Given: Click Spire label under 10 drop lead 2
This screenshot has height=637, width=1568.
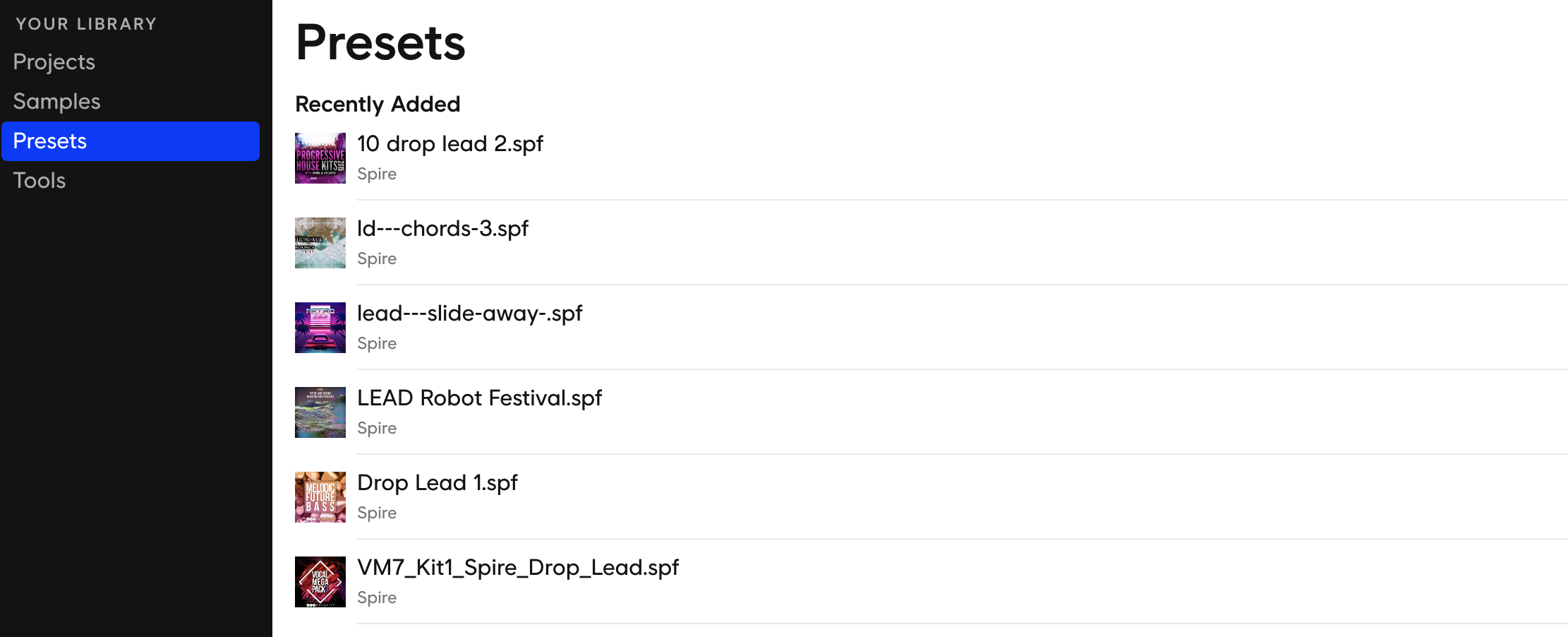Looking at the screenshot, I should (377, 174).
